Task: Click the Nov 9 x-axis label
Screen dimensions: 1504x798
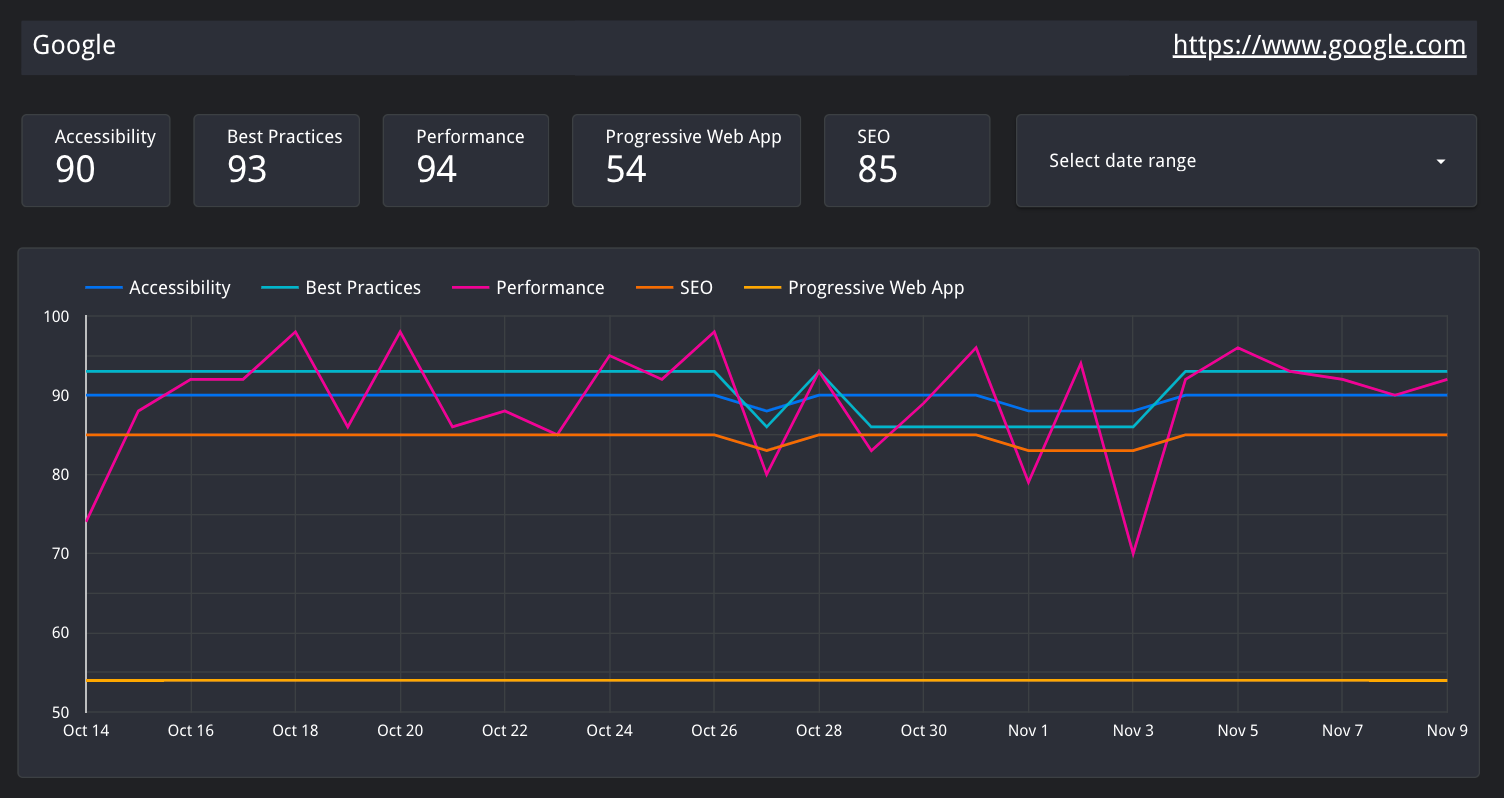Action: point(1447,730)
